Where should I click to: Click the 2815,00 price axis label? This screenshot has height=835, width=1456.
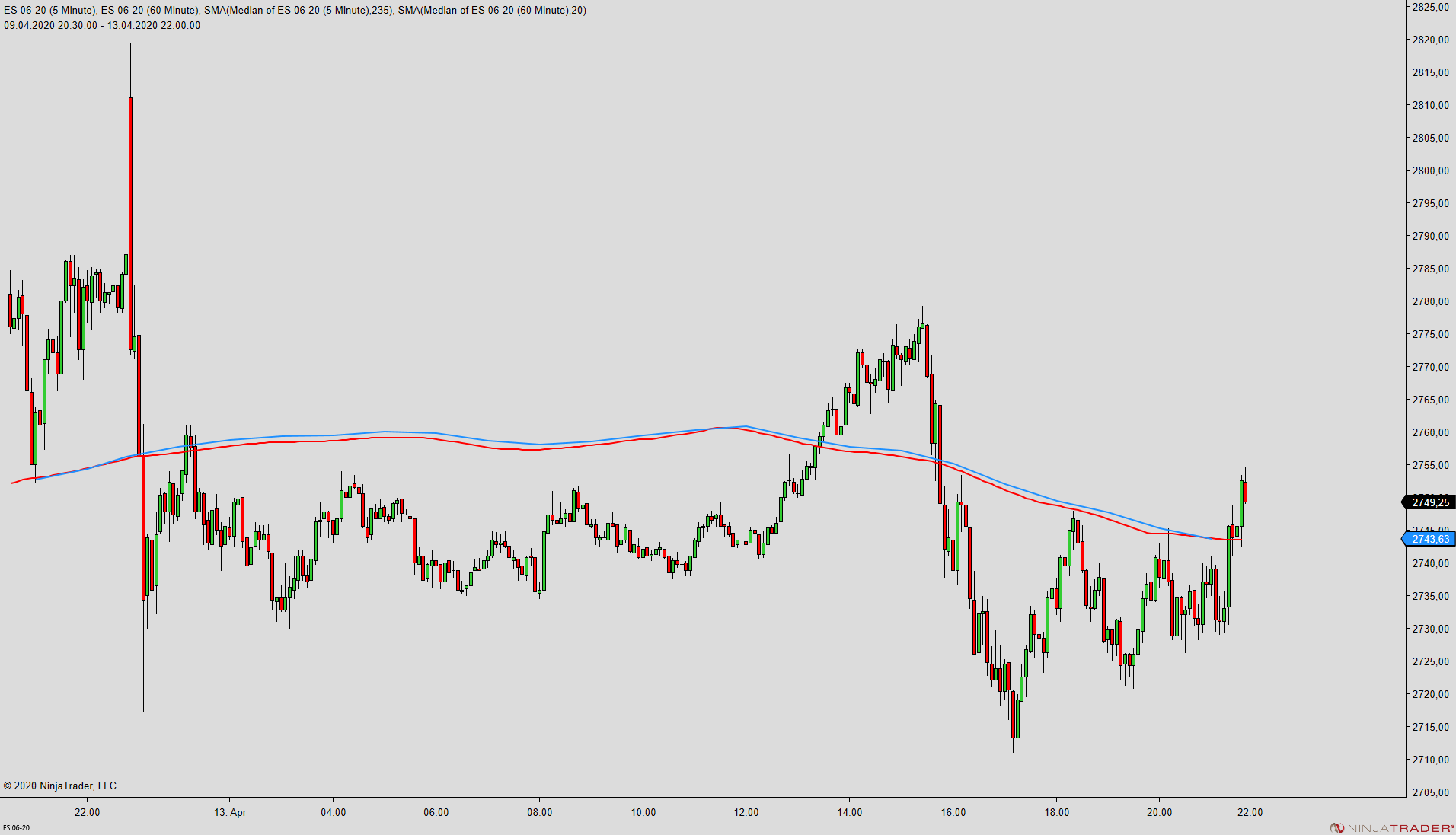point(1430,72)
